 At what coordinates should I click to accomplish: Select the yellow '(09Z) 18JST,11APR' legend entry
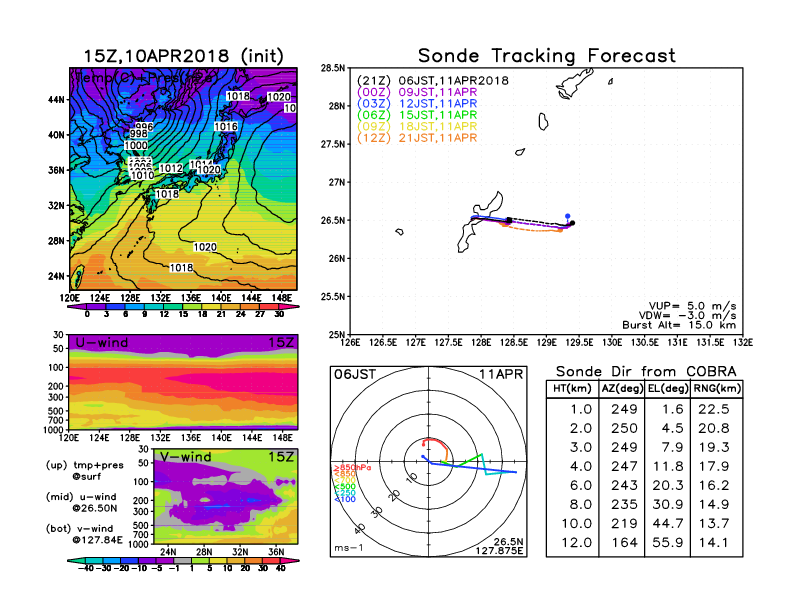pyautogui.click(x=417, y=126)
